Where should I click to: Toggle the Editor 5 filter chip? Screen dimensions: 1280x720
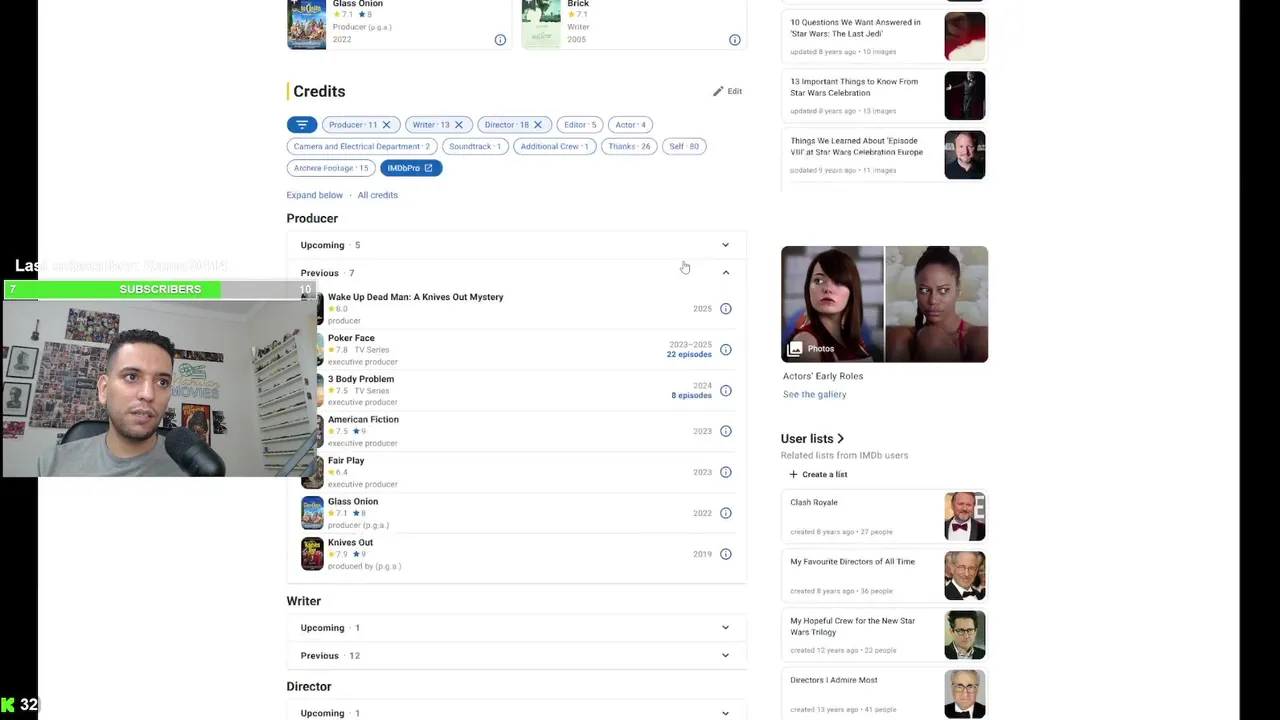(x=580, y=125)
